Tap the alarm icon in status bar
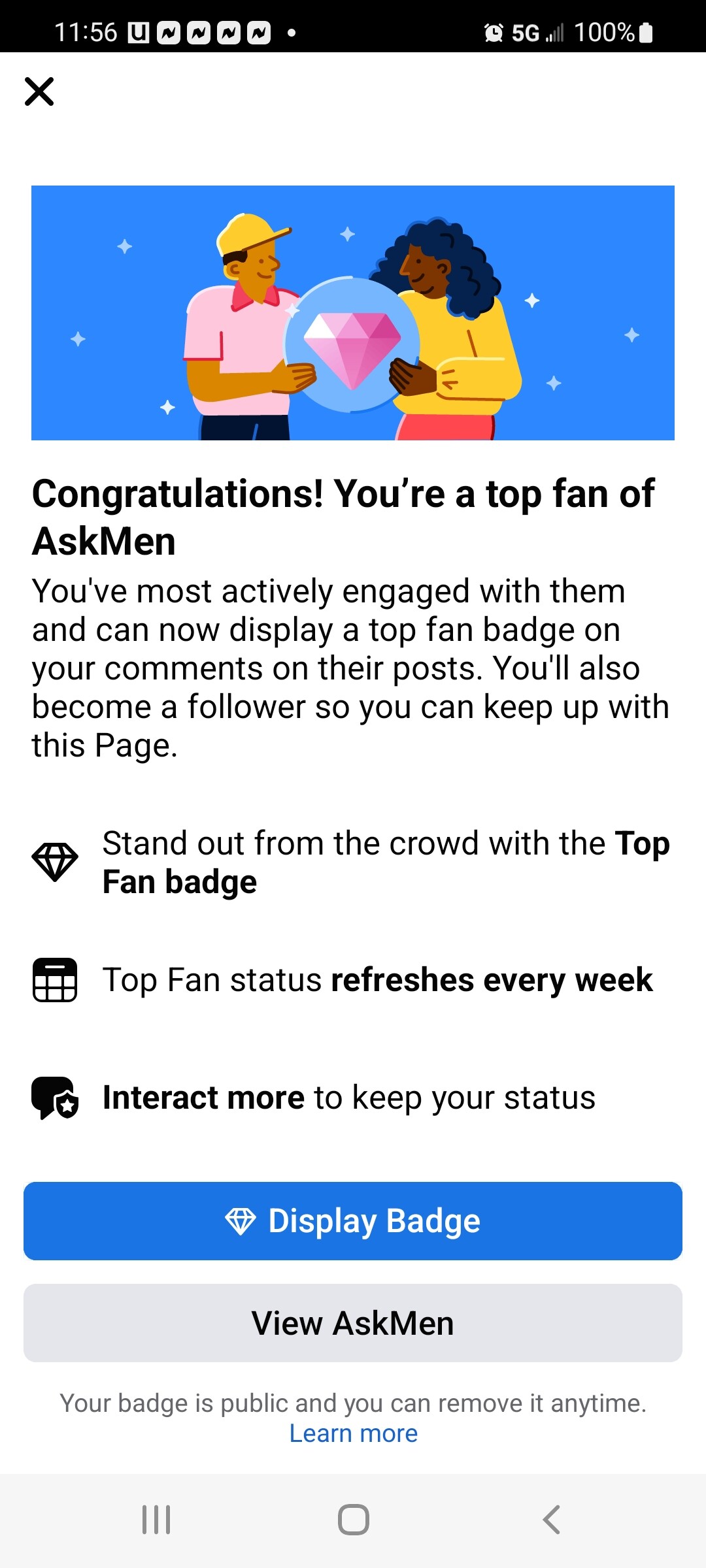 [494, 33]
